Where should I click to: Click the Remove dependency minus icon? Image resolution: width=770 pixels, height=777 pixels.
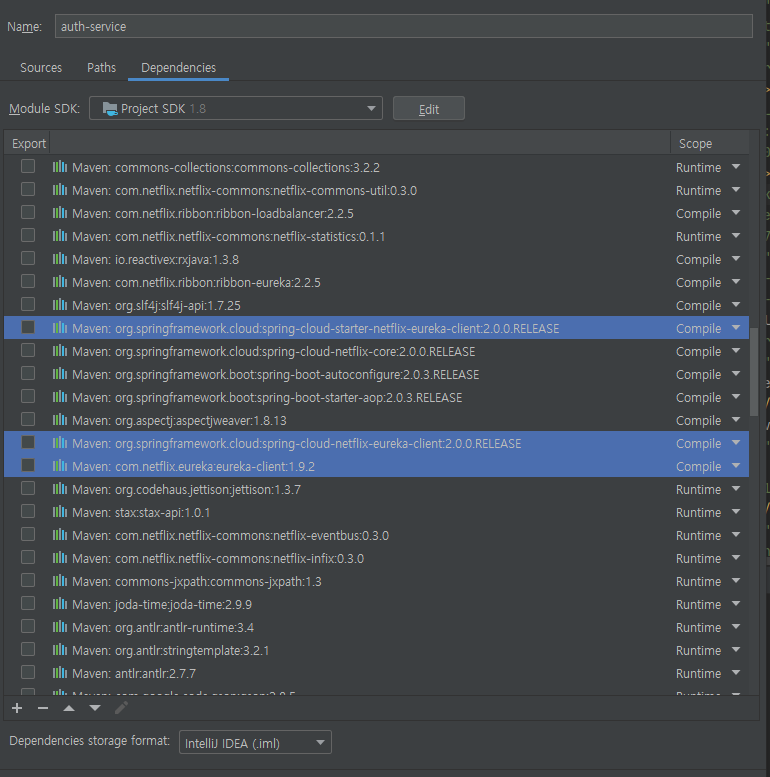point(43,708)
